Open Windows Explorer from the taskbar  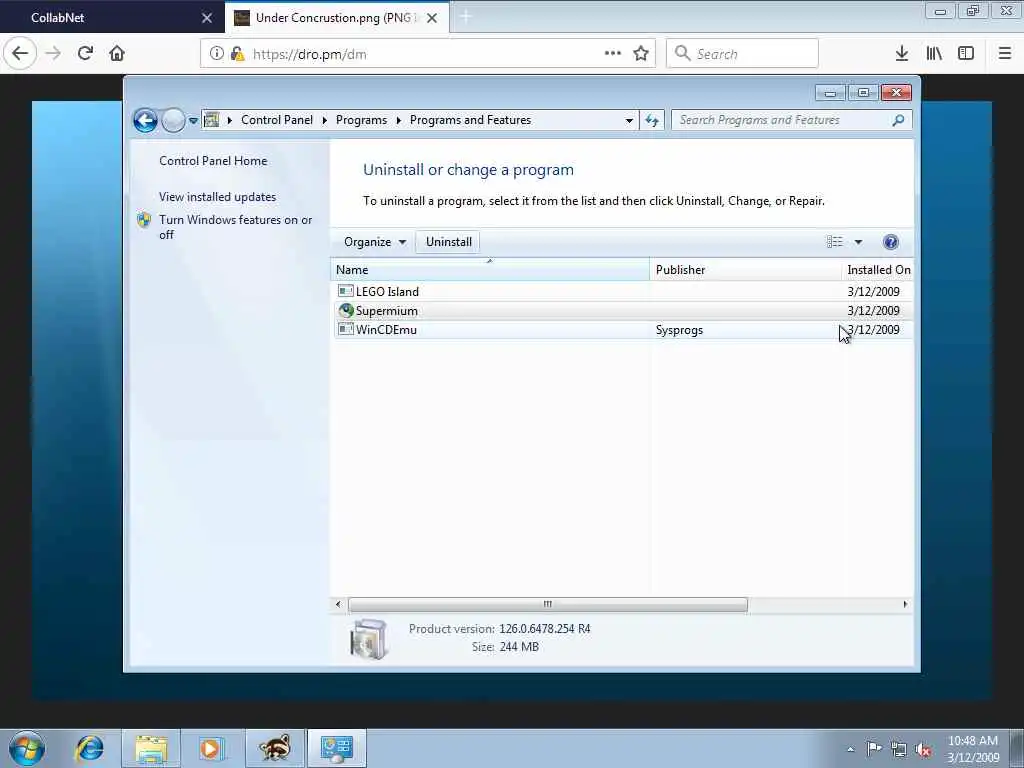pos(151,748)
